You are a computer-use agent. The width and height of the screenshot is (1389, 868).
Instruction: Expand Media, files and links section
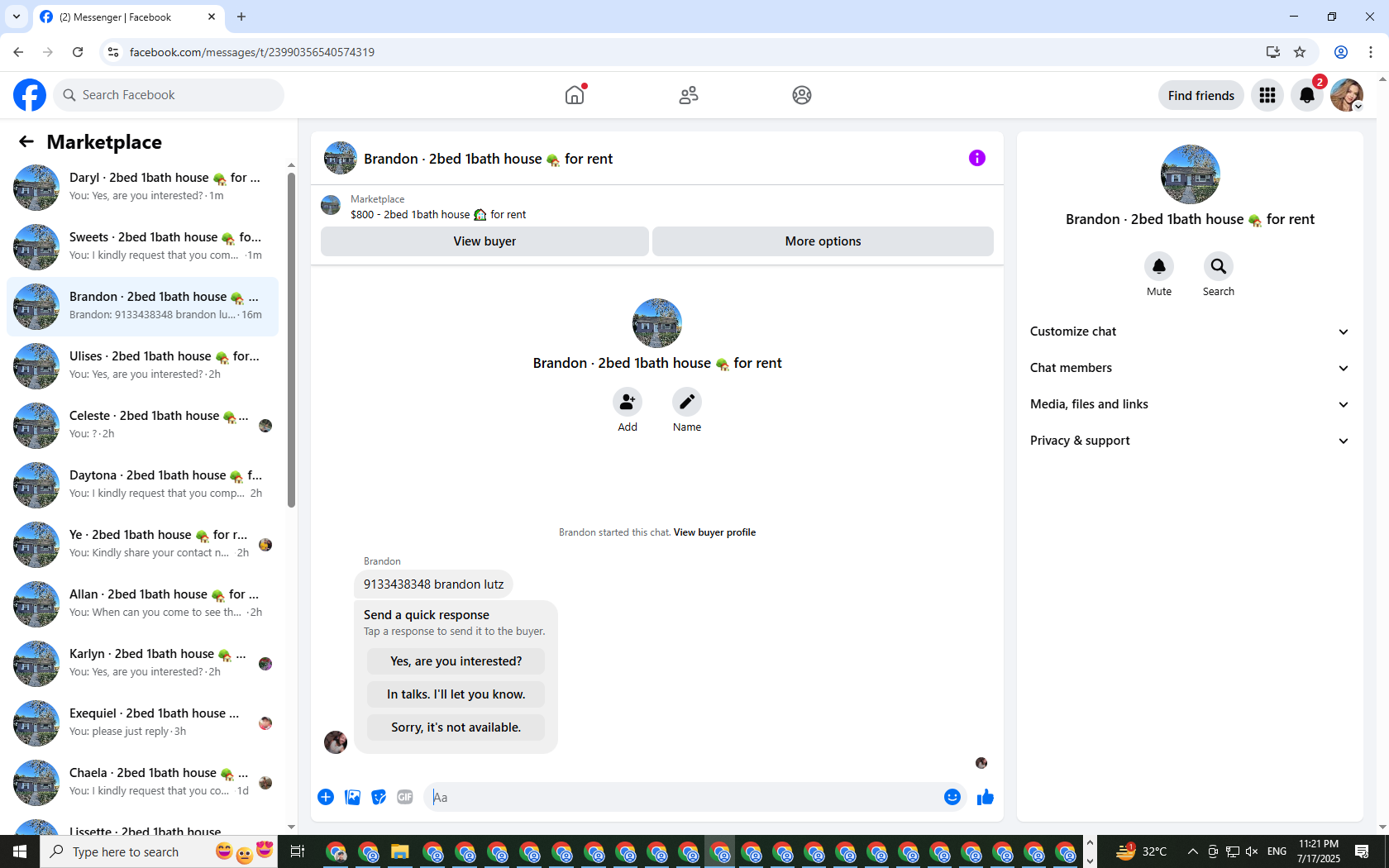click(x=1190, y=404)
